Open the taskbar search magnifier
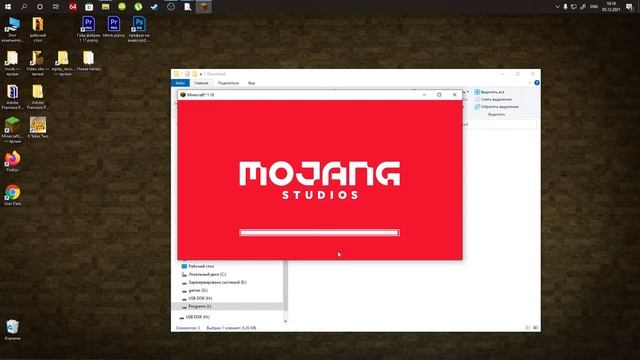The width and height of the screenshot is (640, 360). [24, 7]
